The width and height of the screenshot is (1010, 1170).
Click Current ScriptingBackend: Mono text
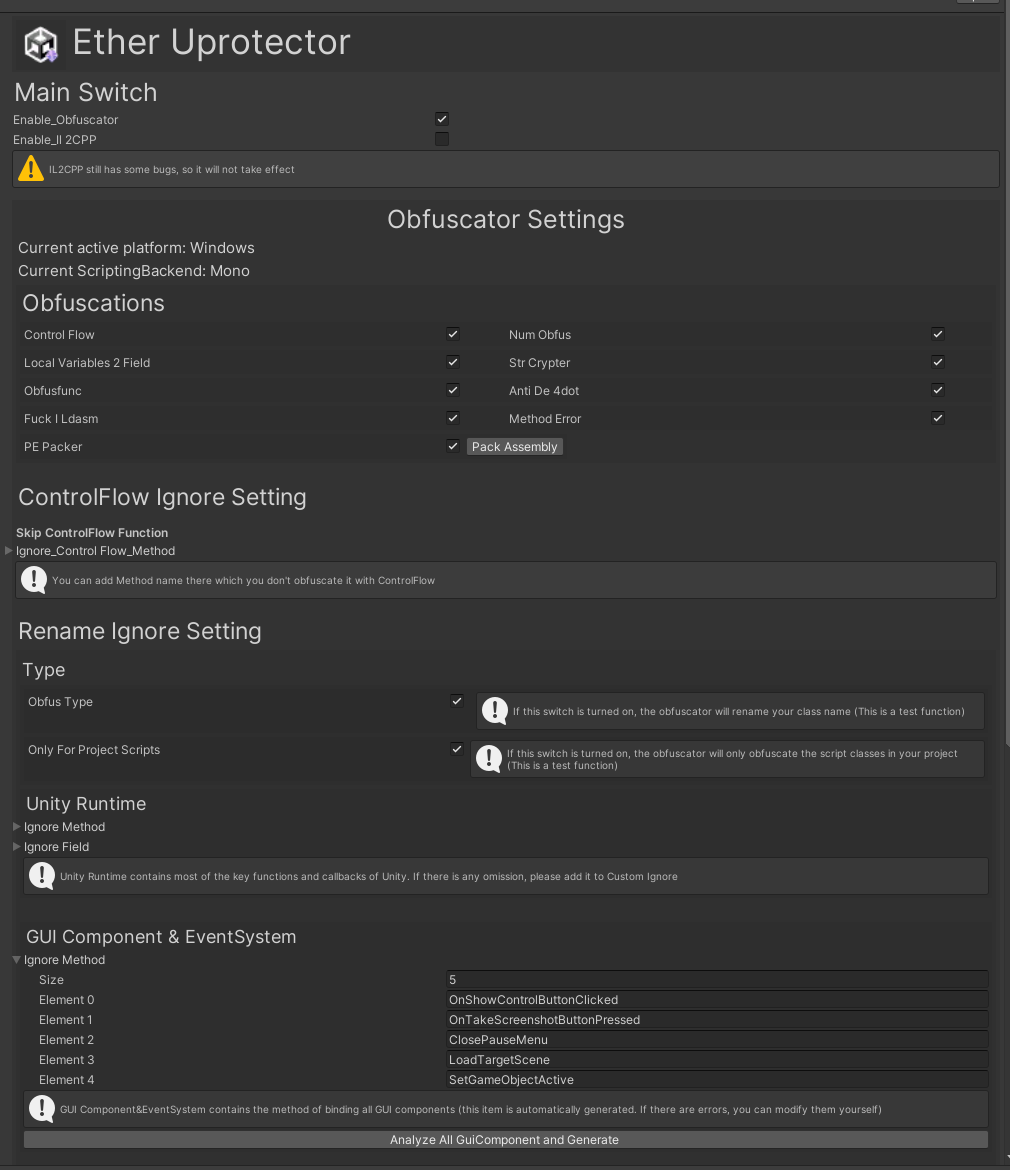[134, 271]
